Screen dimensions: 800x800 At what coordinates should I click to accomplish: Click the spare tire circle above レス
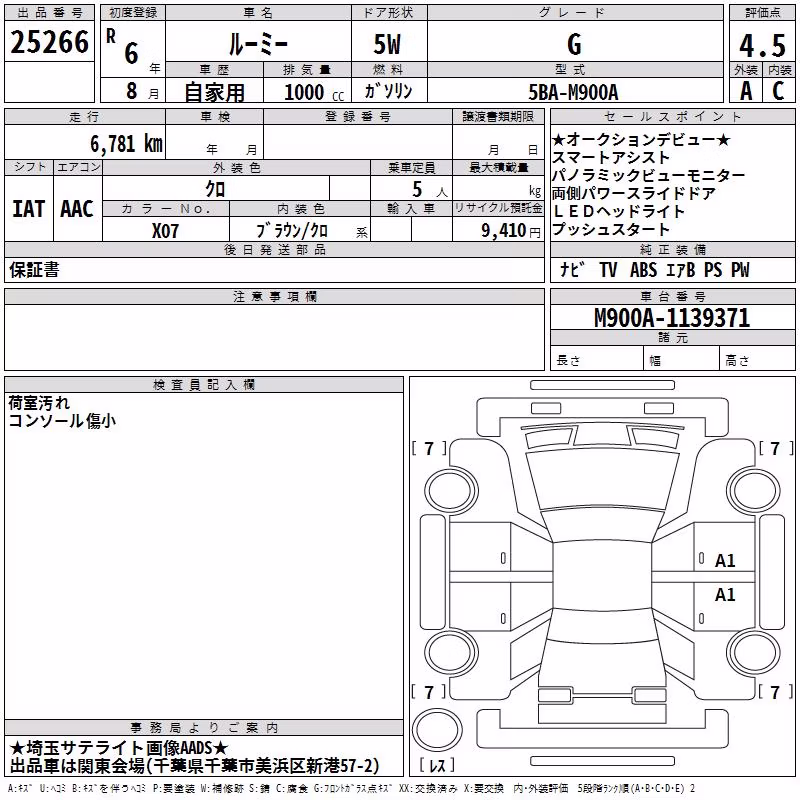tap(437, 729)
